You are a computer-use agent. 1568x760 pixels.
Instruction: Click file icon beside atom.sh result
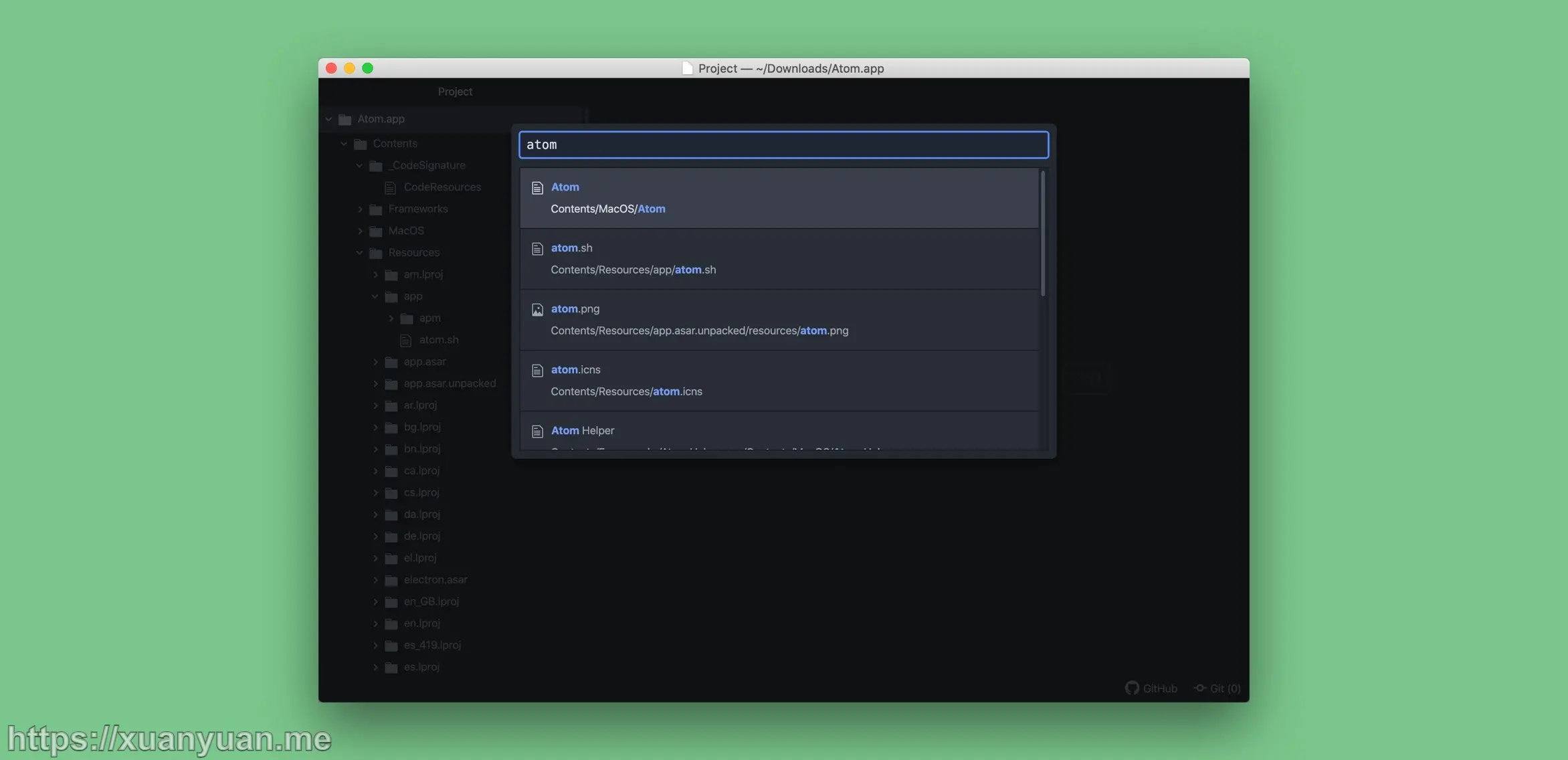pos(537,249)
